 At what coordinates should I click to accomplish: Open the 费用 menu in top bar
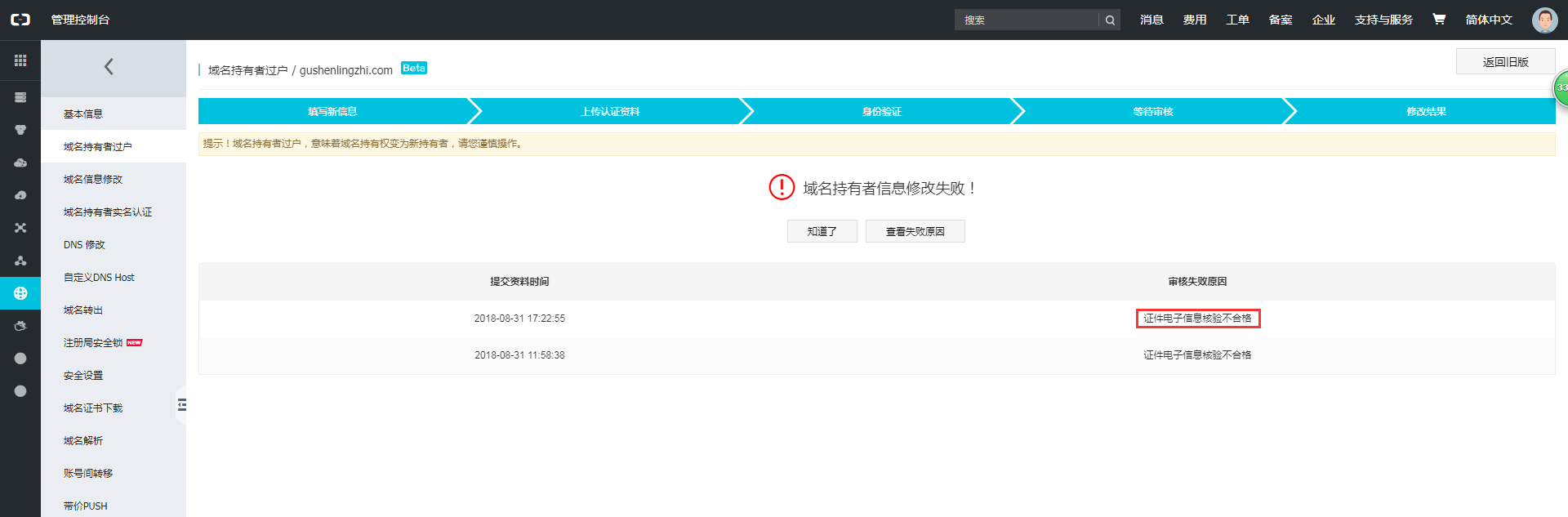point(1195,20)
